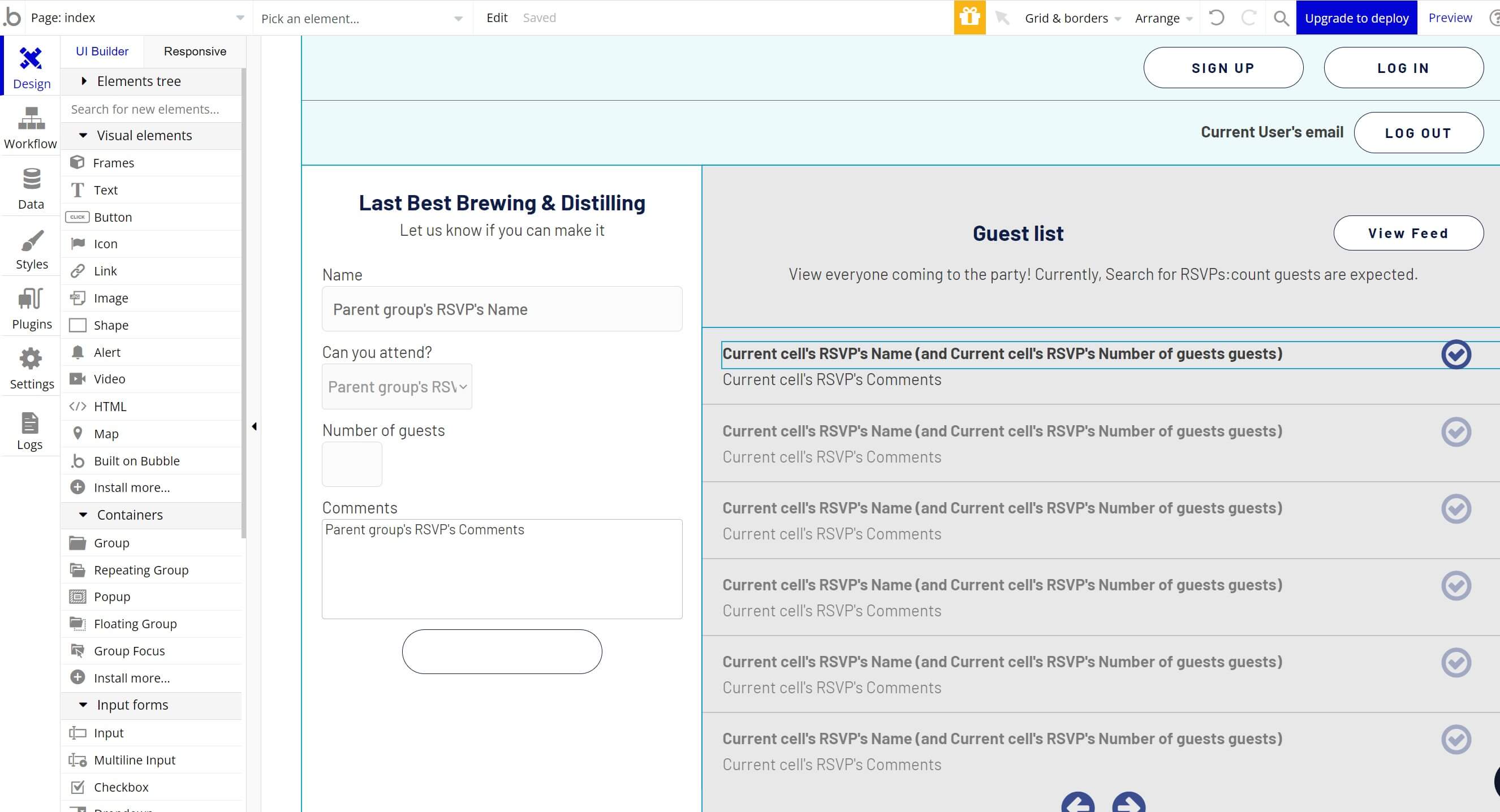1500x812 pixels.
Task: Open the Styles brush icon
Action: pyautogui.click(x=32, y=249)
